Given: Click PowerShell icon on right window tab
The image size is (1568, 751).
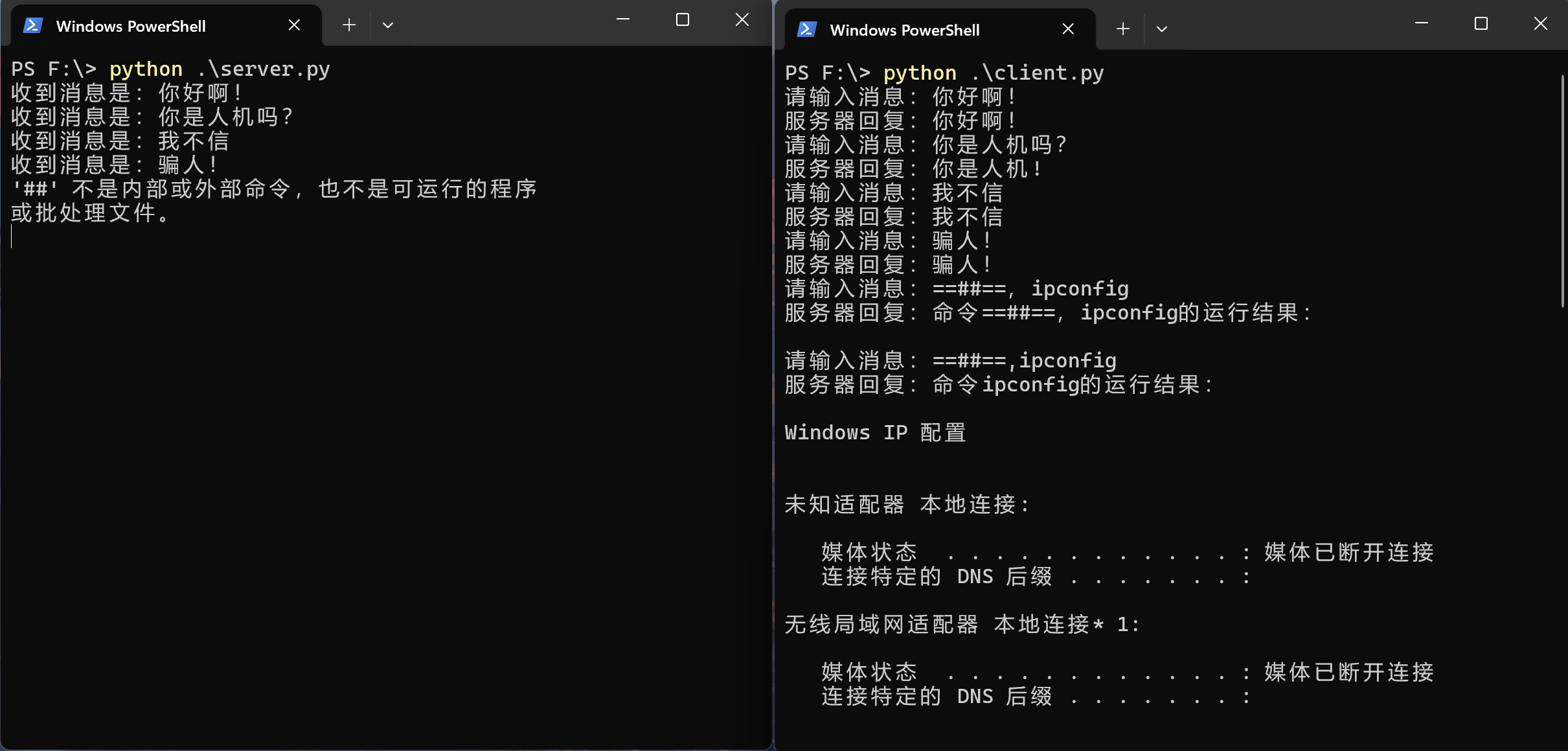Looking at the screenshot, I should (x=807, y=30).
